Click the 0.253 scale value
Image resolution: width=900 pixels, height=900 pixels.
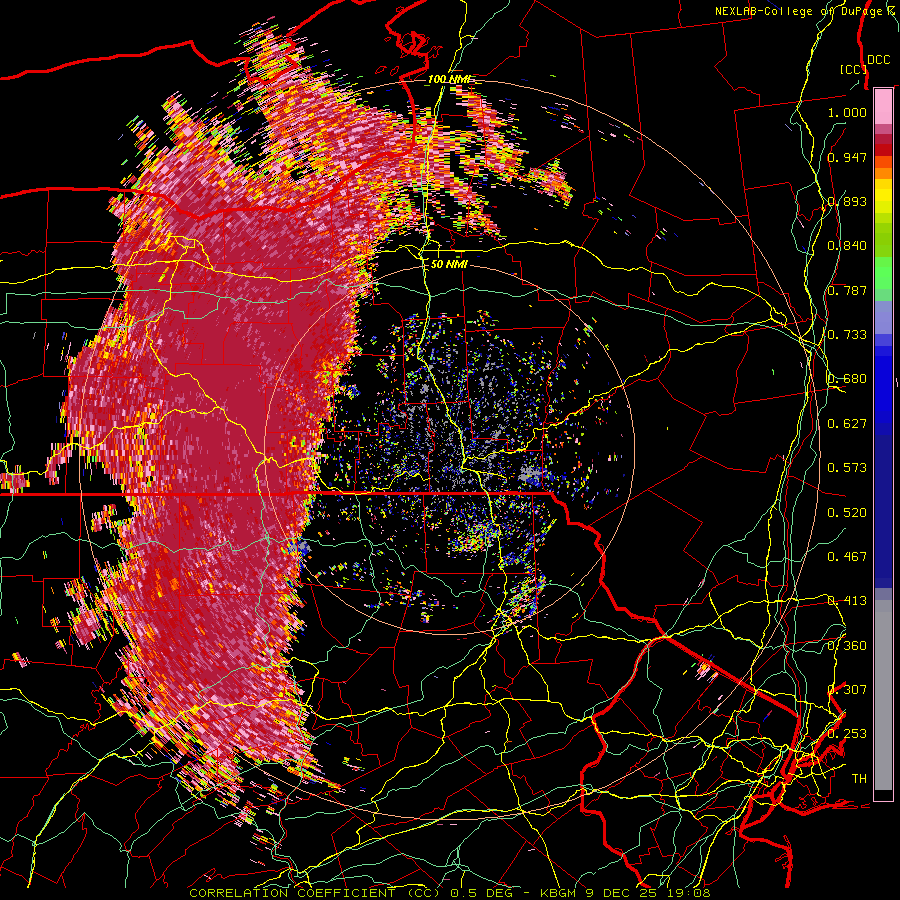[x=847, y=734]
